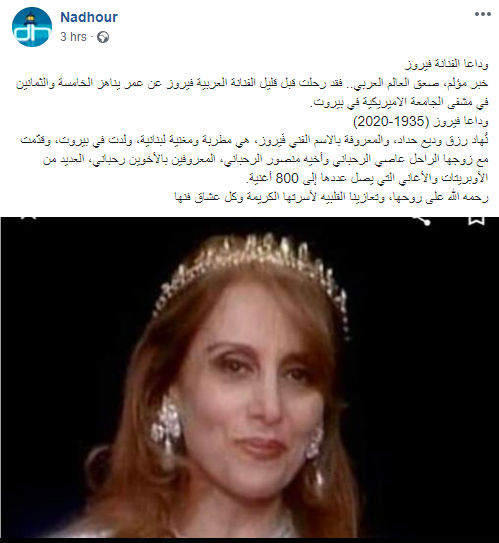Image resolution: width=499 pixels, height=543 pixels.
Task: Click the second line of Arabic post text
Action: tap(252, 83)
